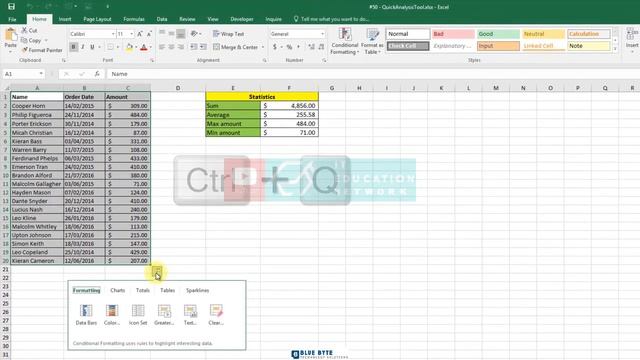
Task: Click the Save icon in title bar
Action: [x=11, y=6]
